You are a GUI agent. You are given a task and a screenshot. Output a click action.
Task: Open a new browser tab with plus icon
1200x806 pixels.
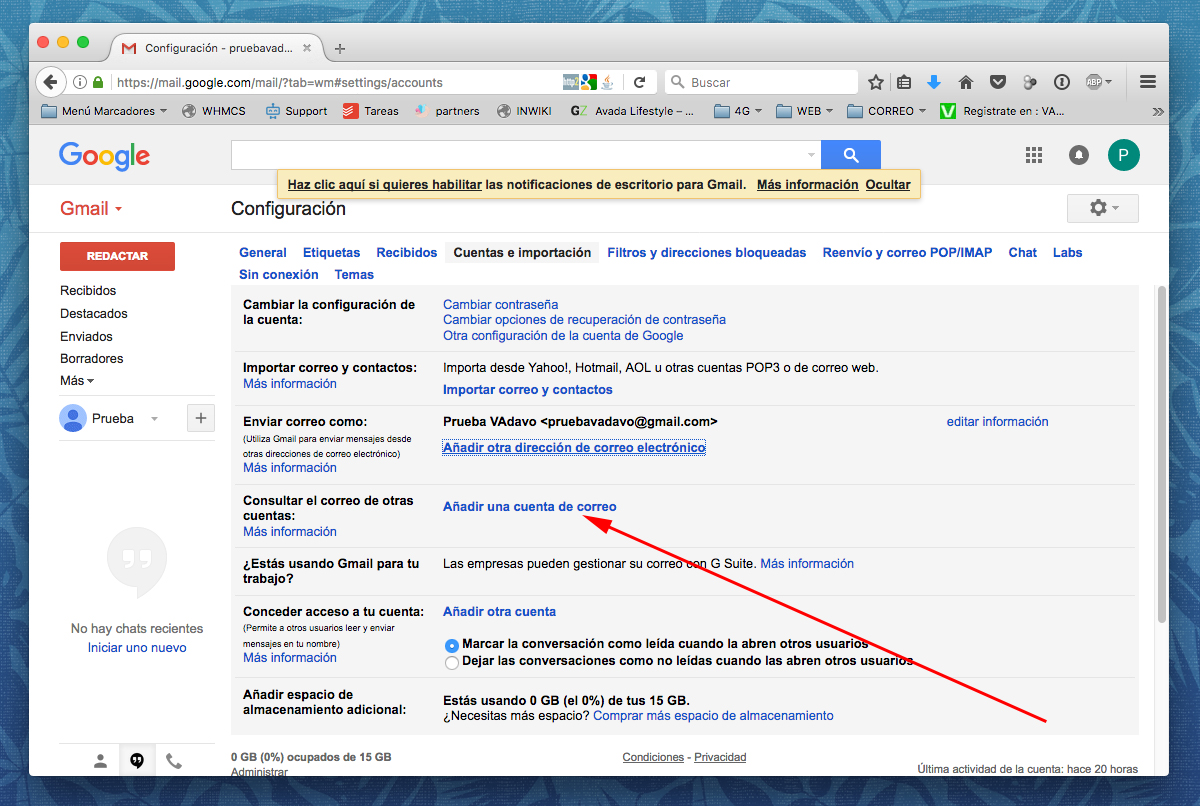[340, 48]
